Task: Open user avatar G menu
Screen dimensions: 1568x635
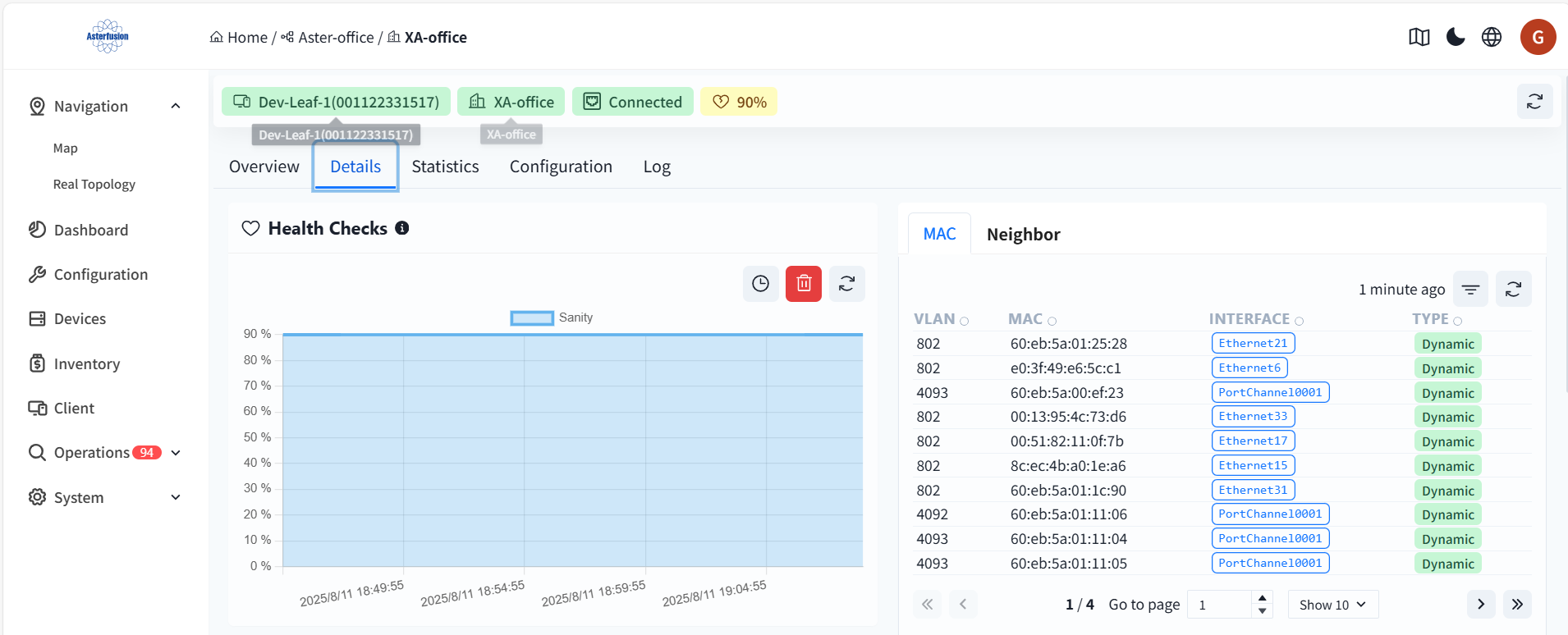Action: (x=1538, y=37)
